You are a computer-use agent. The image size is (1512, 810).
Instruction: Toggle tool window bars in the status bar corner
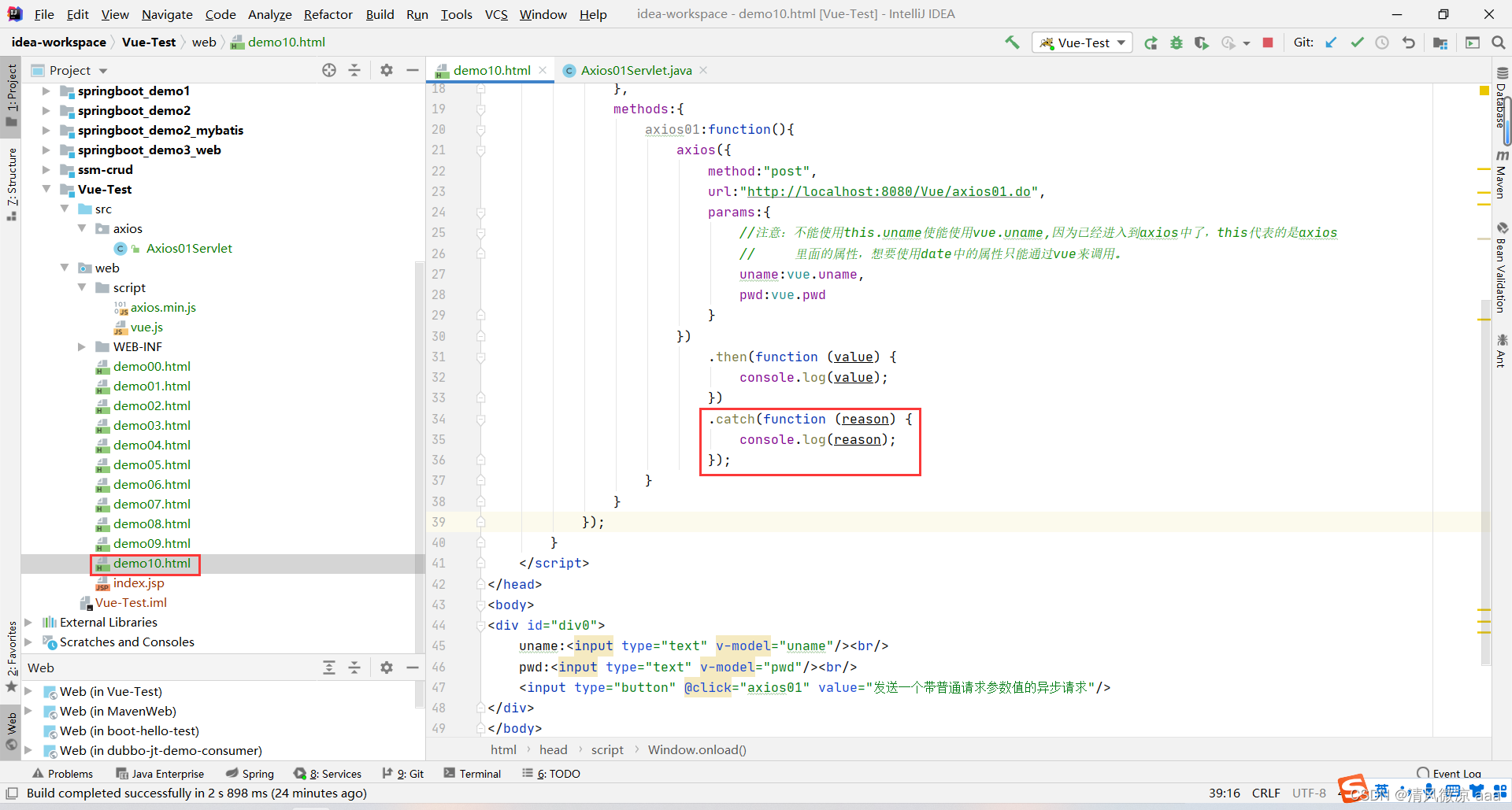tap(12, 793)
